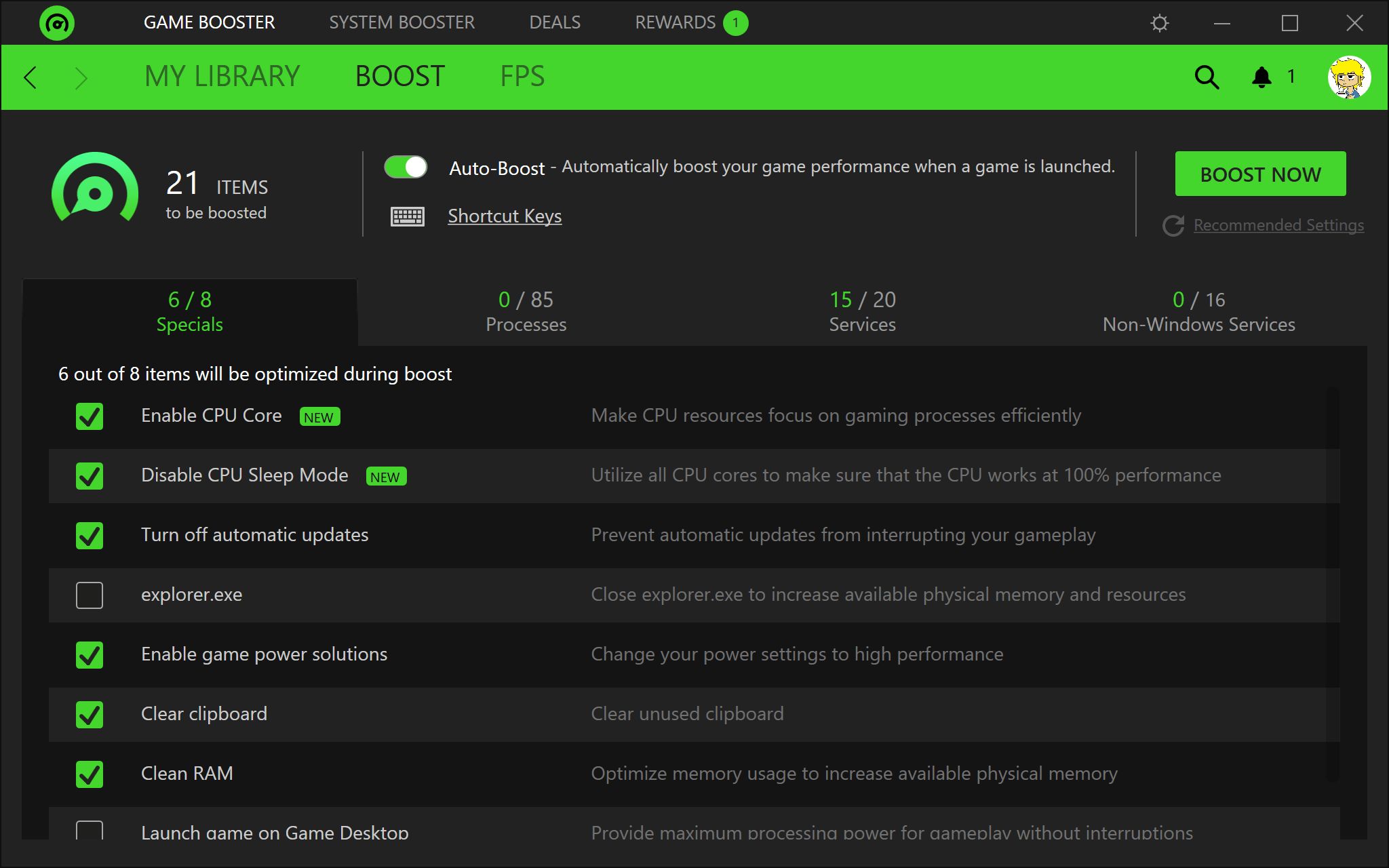The width and height of the screenshot is (1389, 868).
Task: Click the BOOST NOW button
Action: pos(1260,175)
